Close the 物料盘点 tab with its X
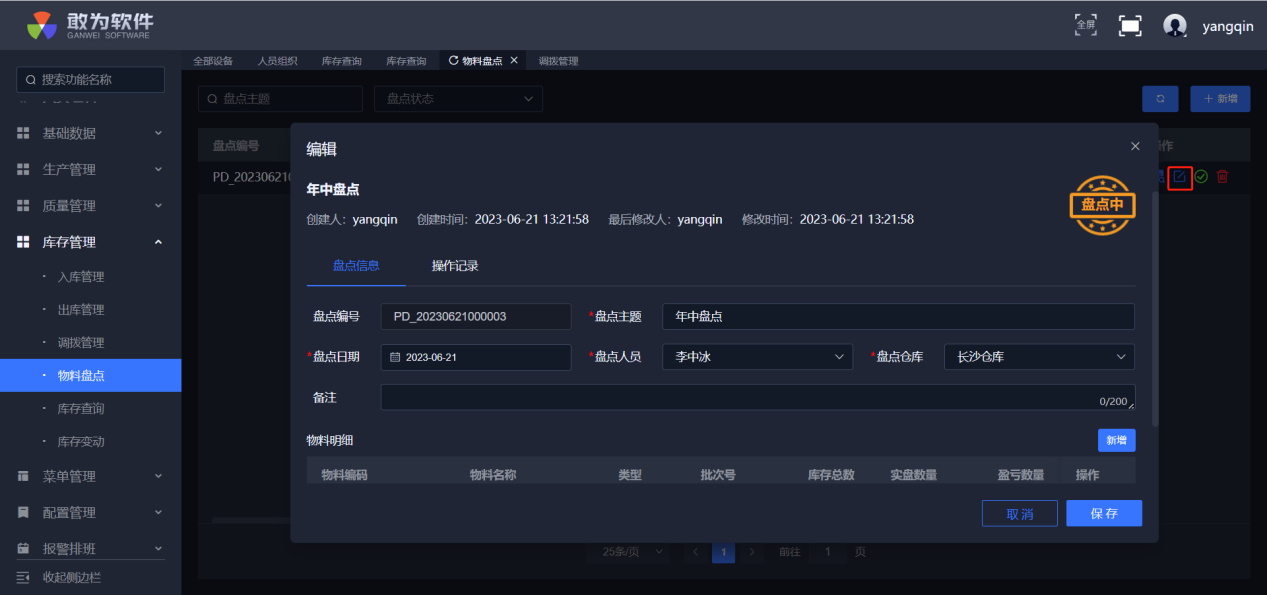 pos(514,61)
